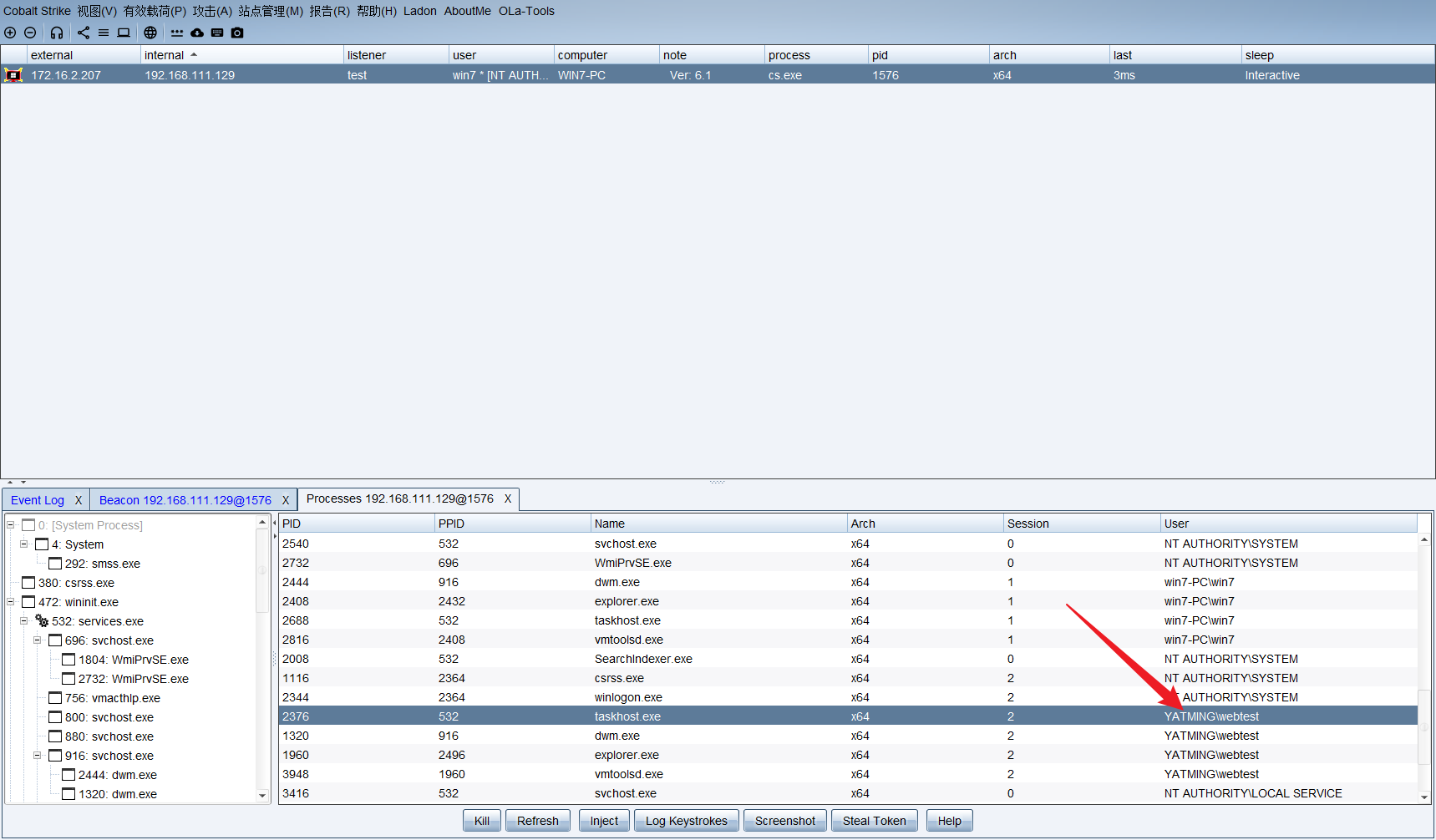Click the window icon beside 880: svchost.exe
Screen dimensions: 1436x840
[55, 736]
